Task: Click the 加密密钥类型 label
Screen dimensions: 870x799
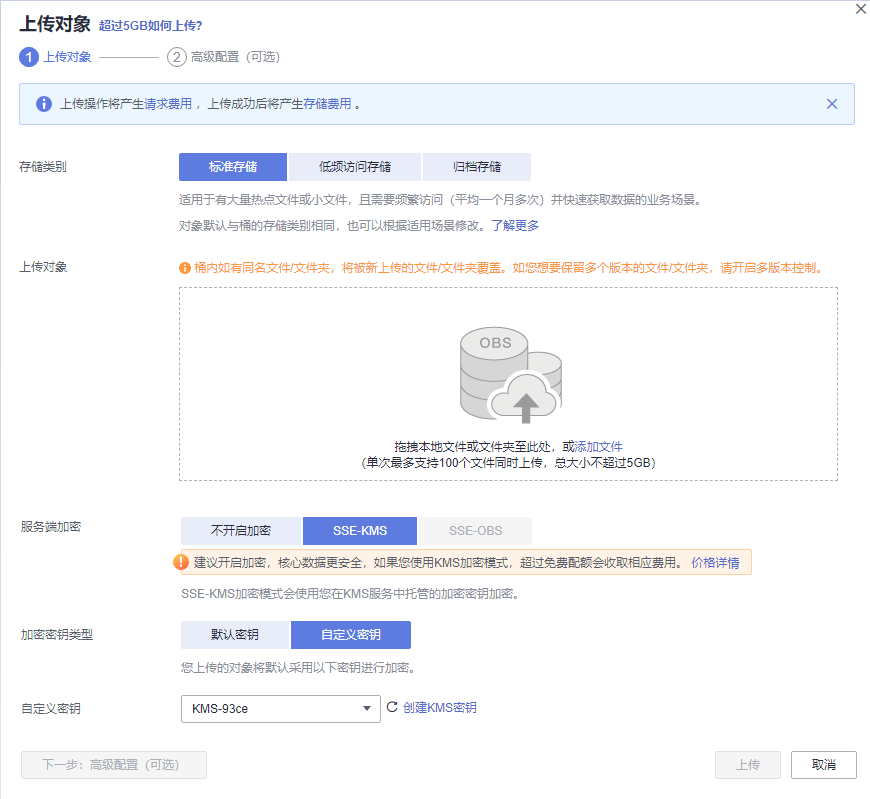Action: point(57,635)
